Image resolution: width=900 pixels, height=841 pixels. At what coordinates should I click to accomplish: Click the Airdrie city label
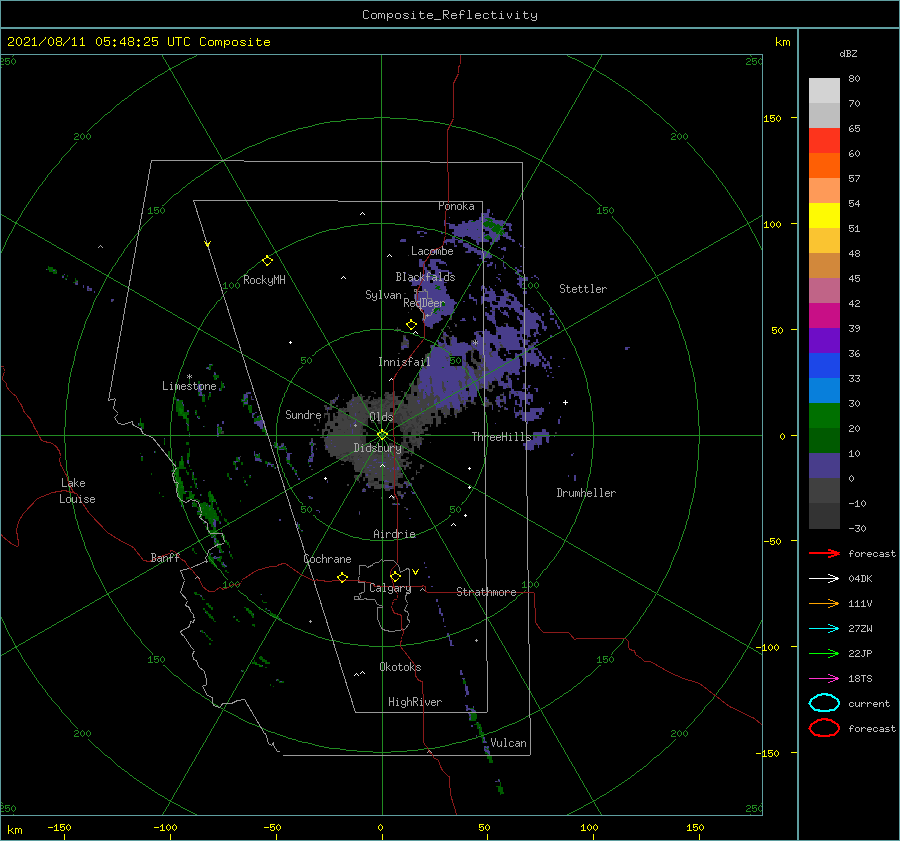[x=394, y=534]
